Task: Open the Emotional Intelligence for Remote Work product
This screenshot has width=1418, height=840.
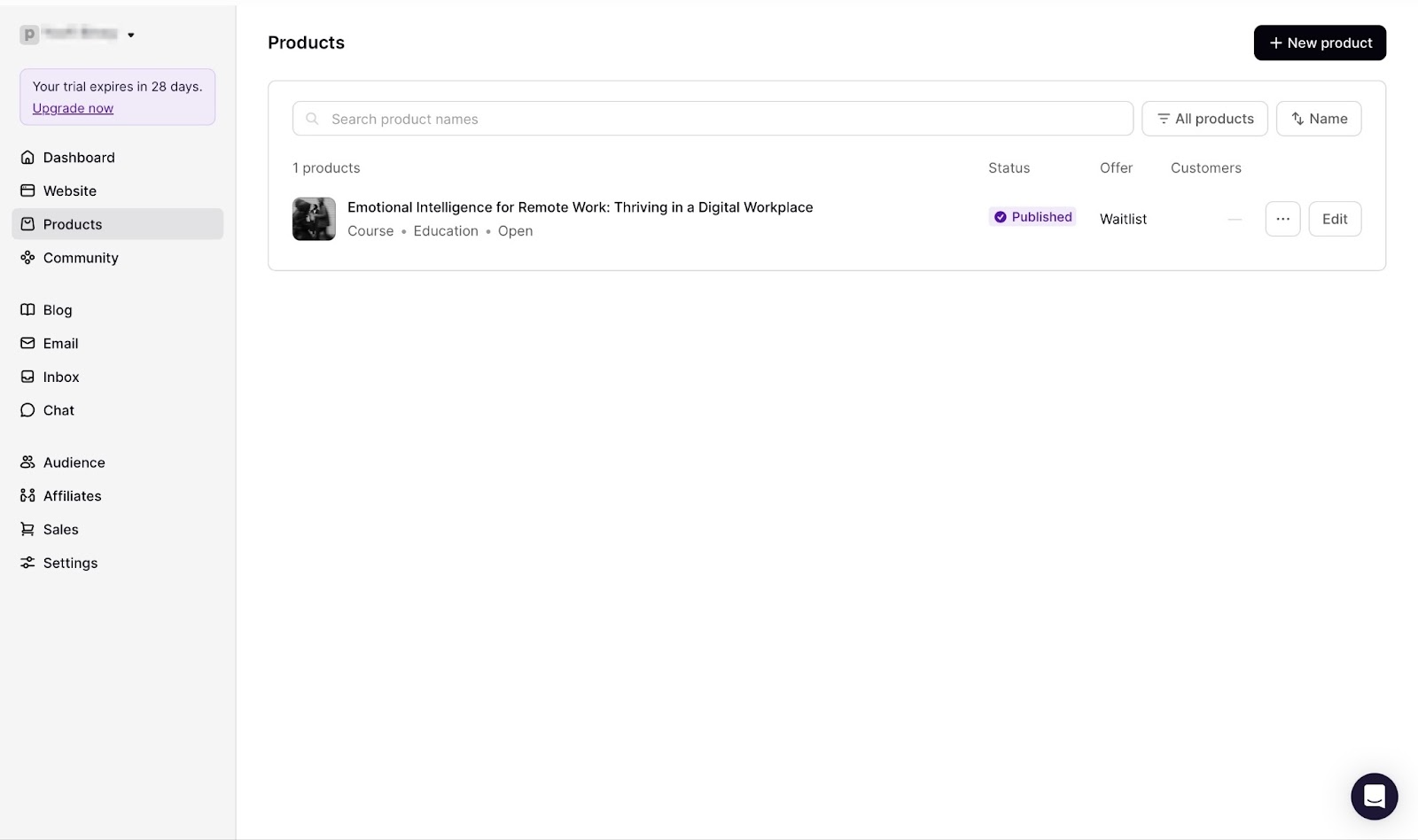Action: (x=580, y=207)
